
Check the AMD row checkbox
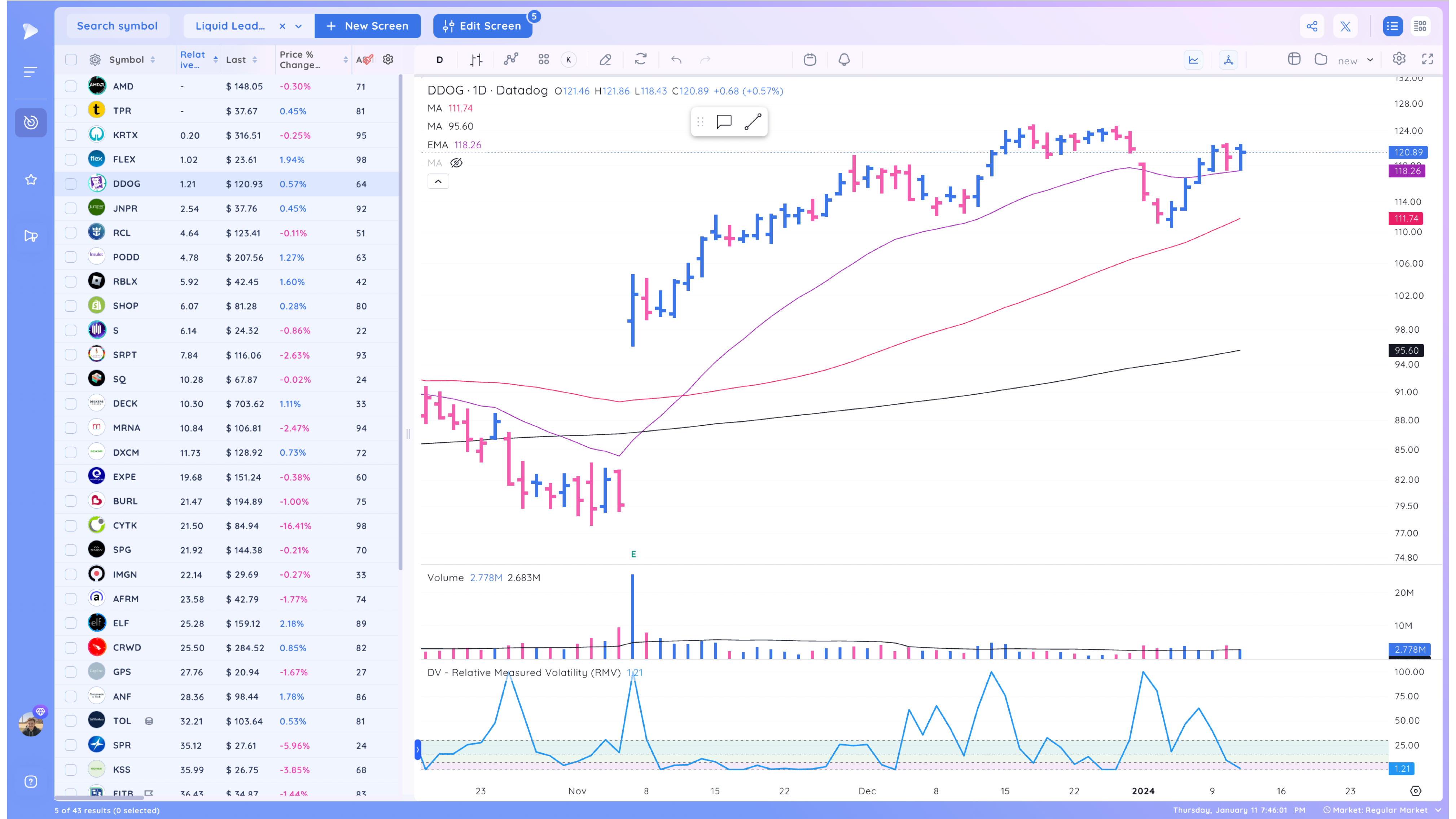71,87
